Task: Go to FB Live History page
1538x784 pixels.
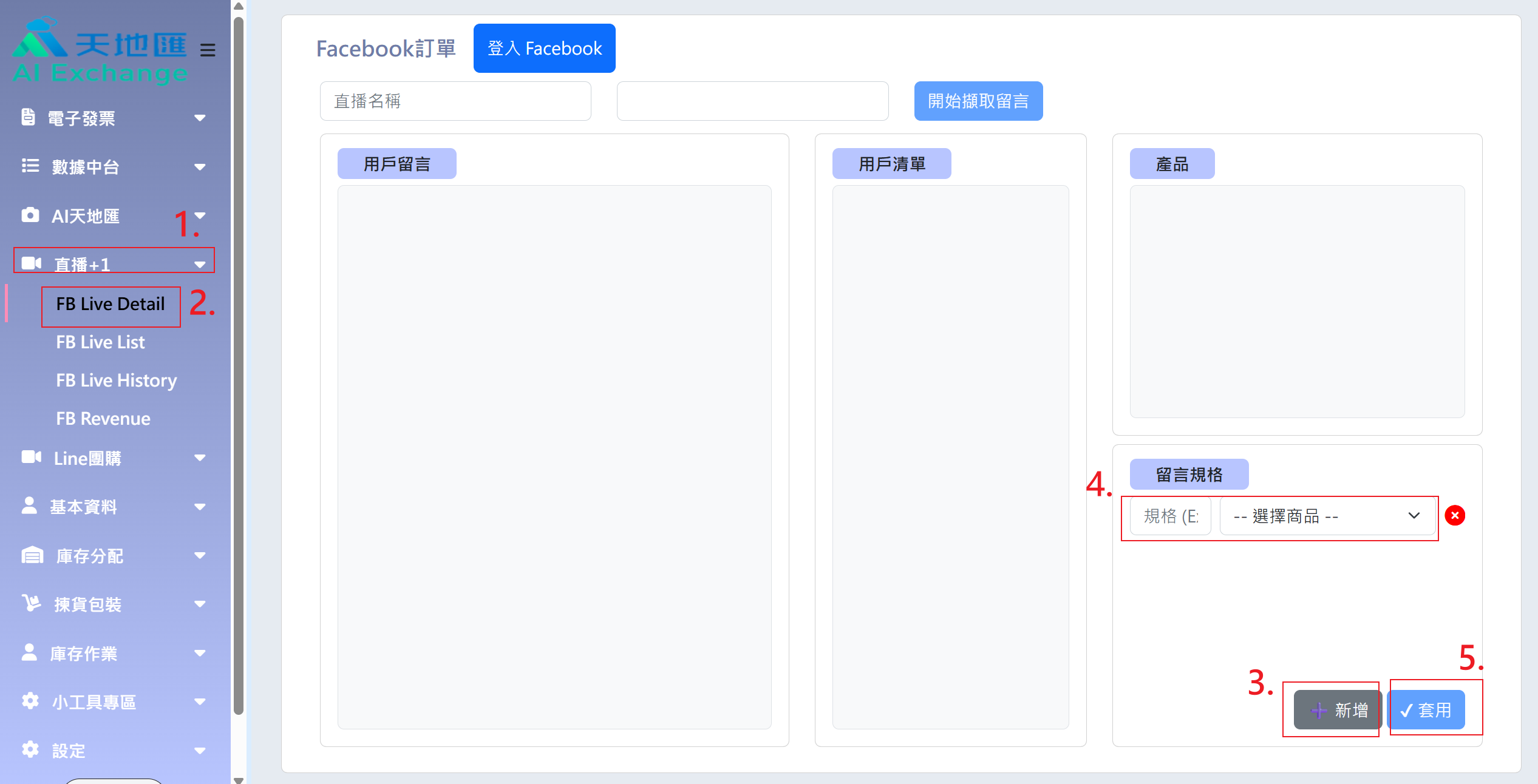Action: 117,380
